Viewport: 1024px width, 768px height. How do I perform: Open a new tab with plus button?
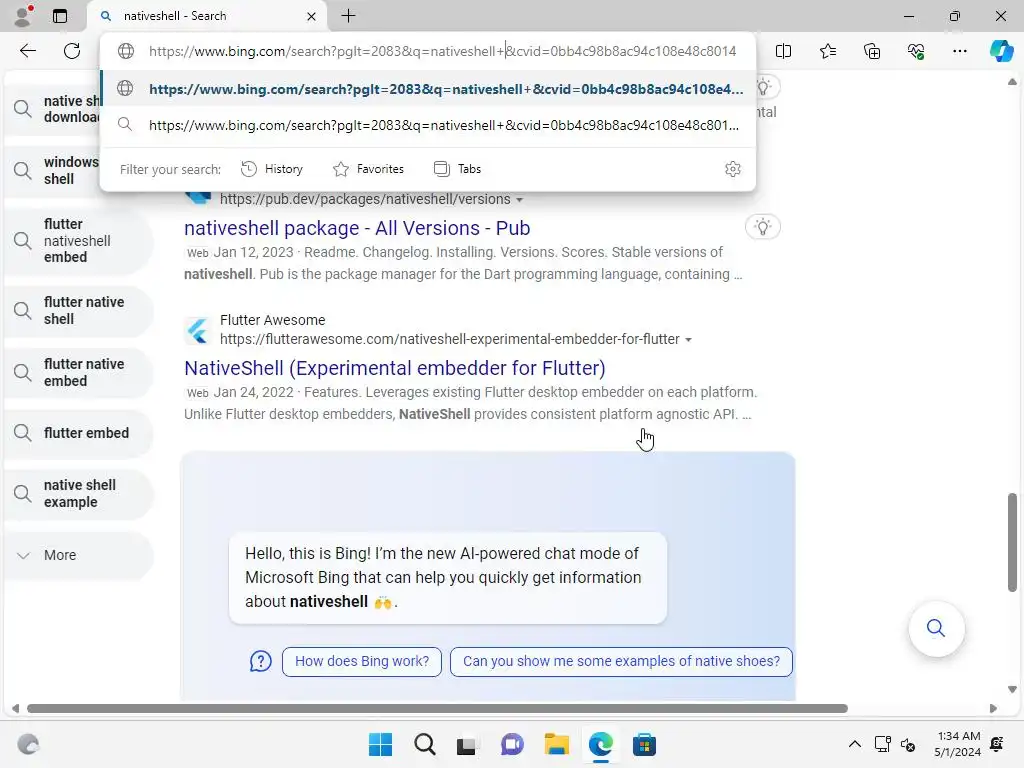[x=349, y=16]
